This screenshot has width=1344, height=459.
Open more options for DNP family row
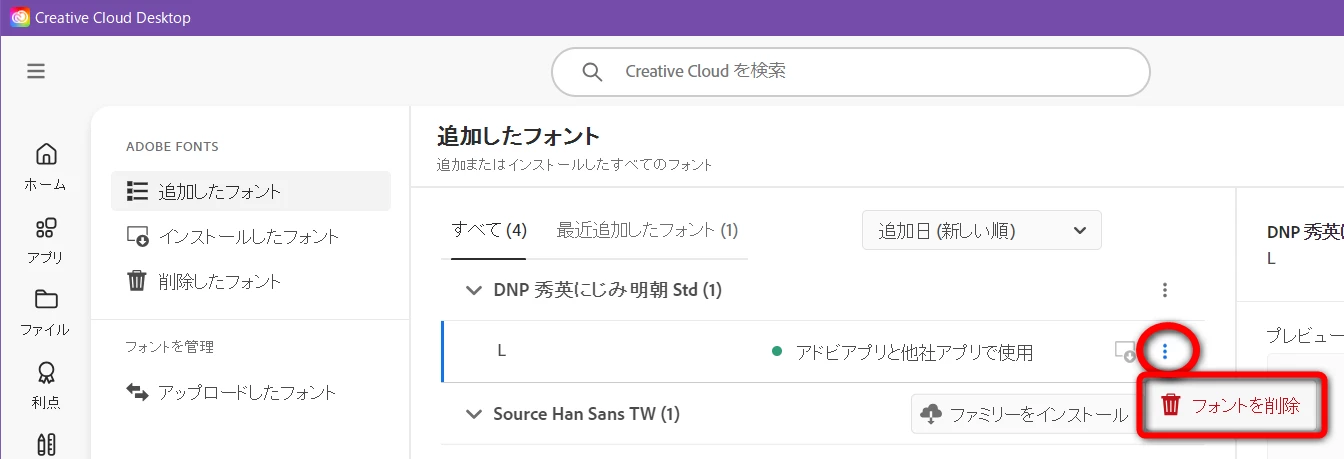coord(1165,290)
